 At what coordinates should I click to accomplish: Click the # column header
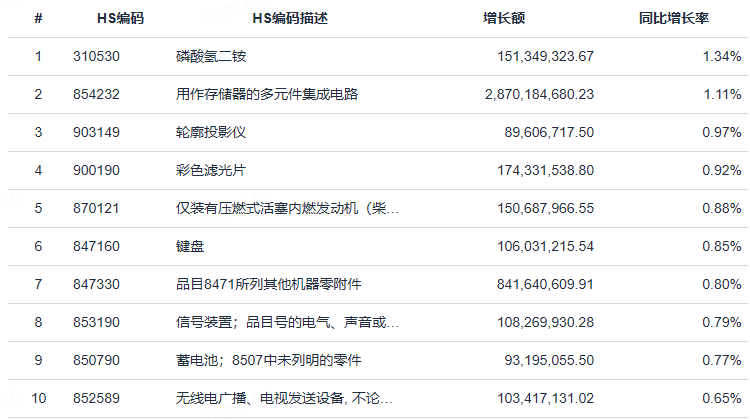(x=38, y=18)
